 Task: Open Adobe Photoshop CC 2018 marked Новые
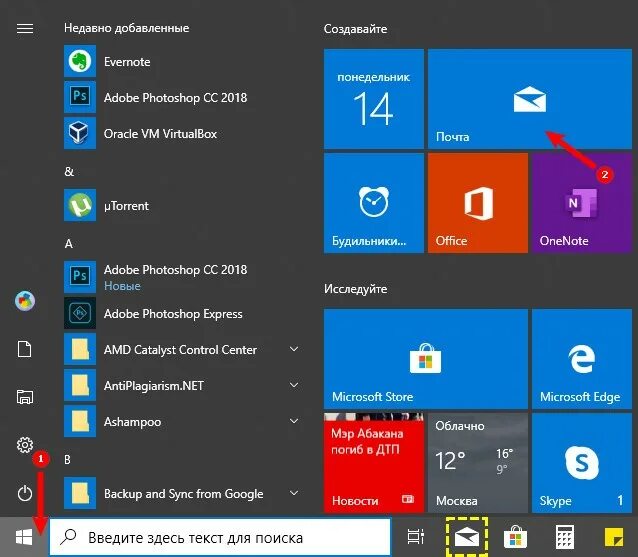click(183, 277)
